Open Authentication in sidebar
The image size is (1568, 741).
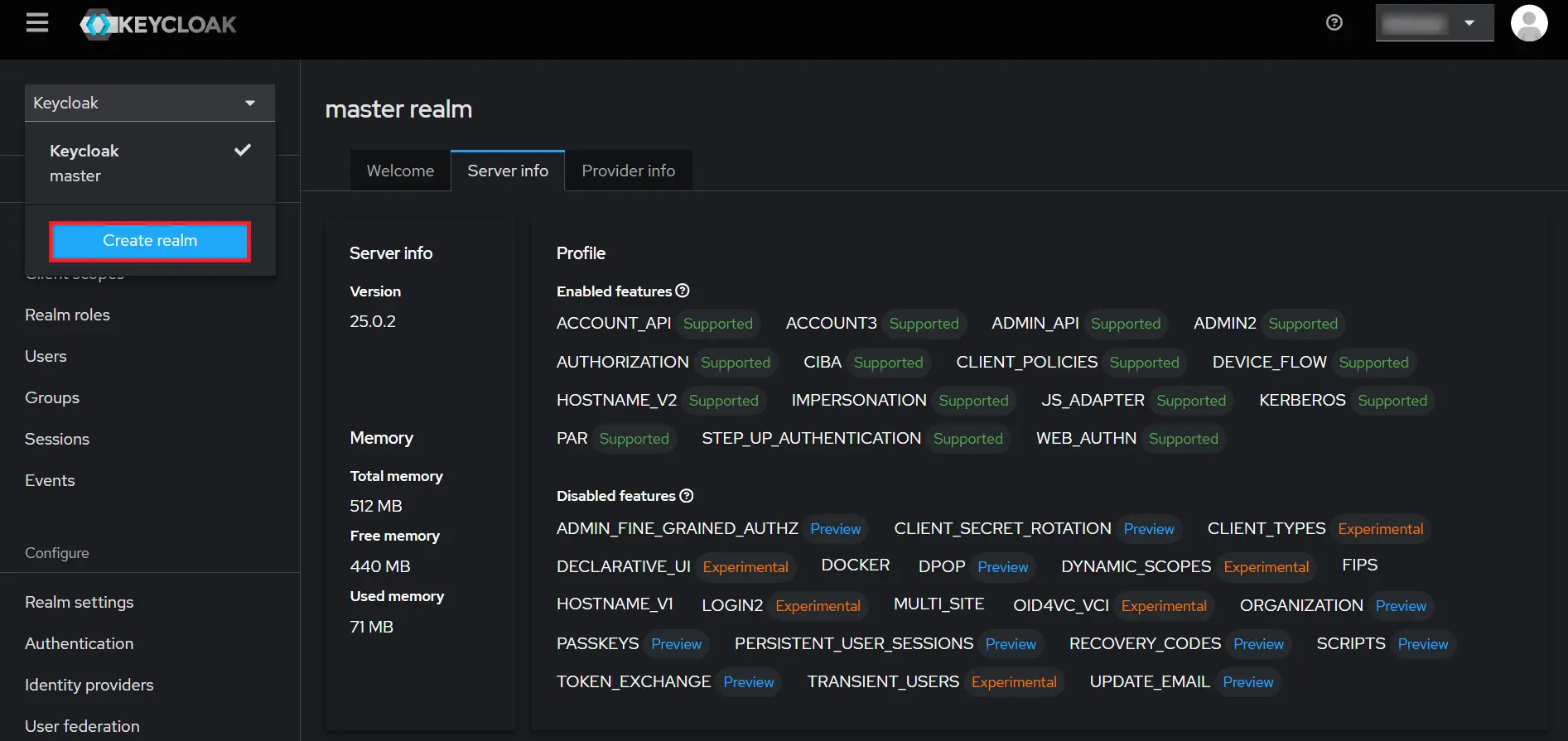(x=79, y=643)
